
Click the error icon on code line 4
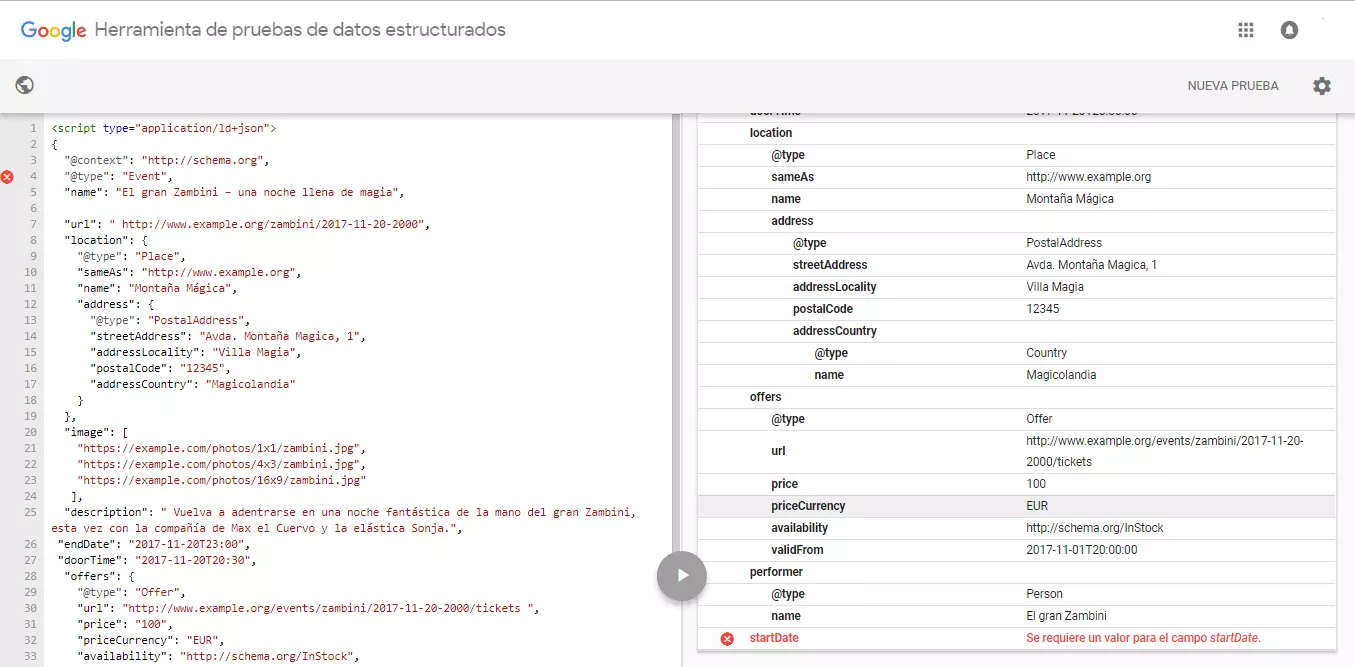click(8, 177)
